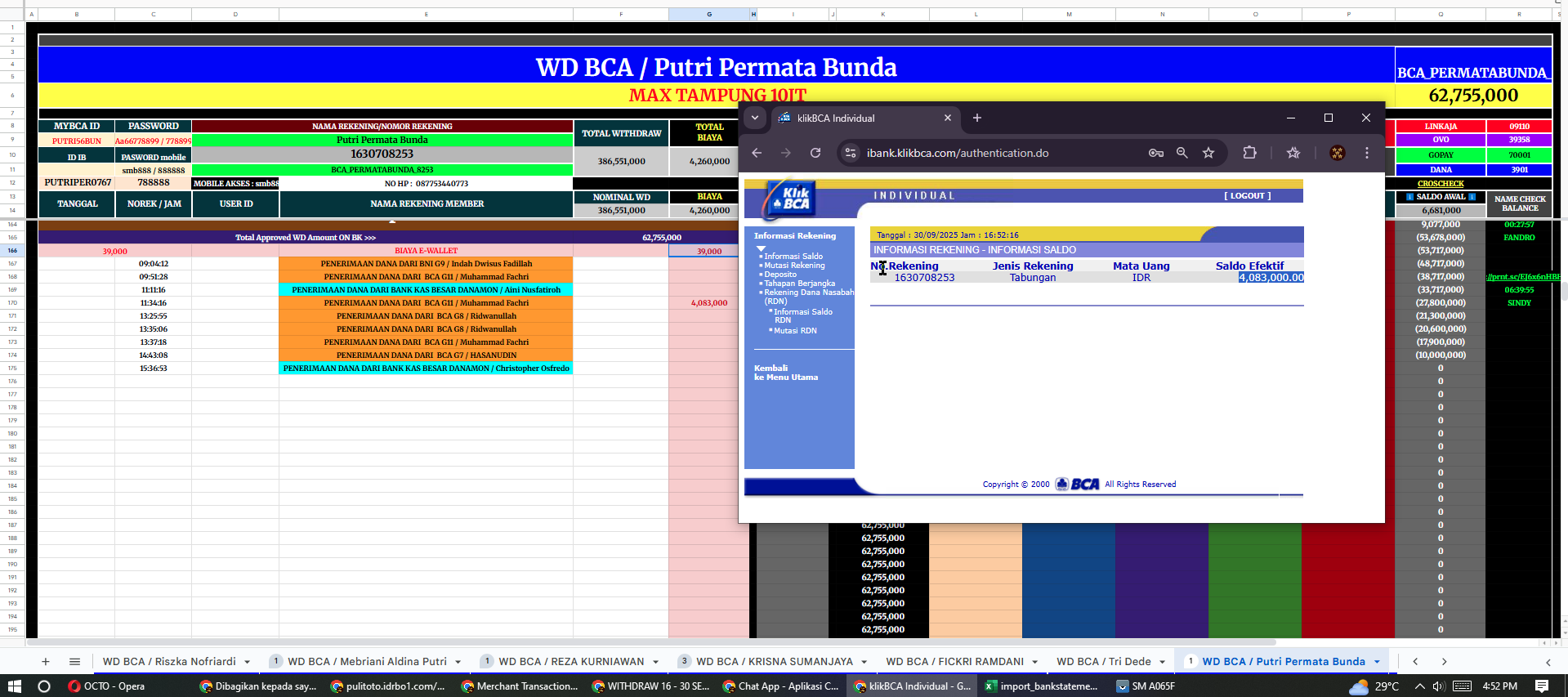Open dropdown arrow of KRISNA SUMANJAYA tab
The height and width of the screenshot is (697, 1568).
(x=863, y=662)
